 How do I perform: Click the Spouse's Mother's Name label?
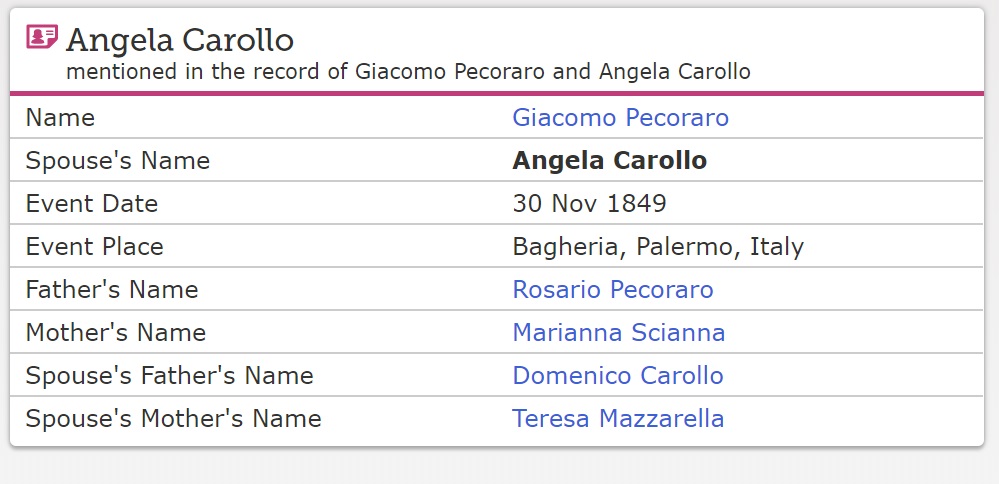pos(173,419)
